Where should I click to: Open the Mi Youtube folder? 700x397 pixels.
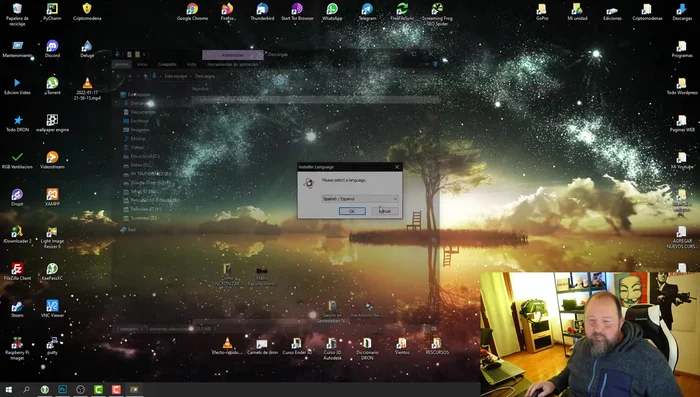click(682, 161)
